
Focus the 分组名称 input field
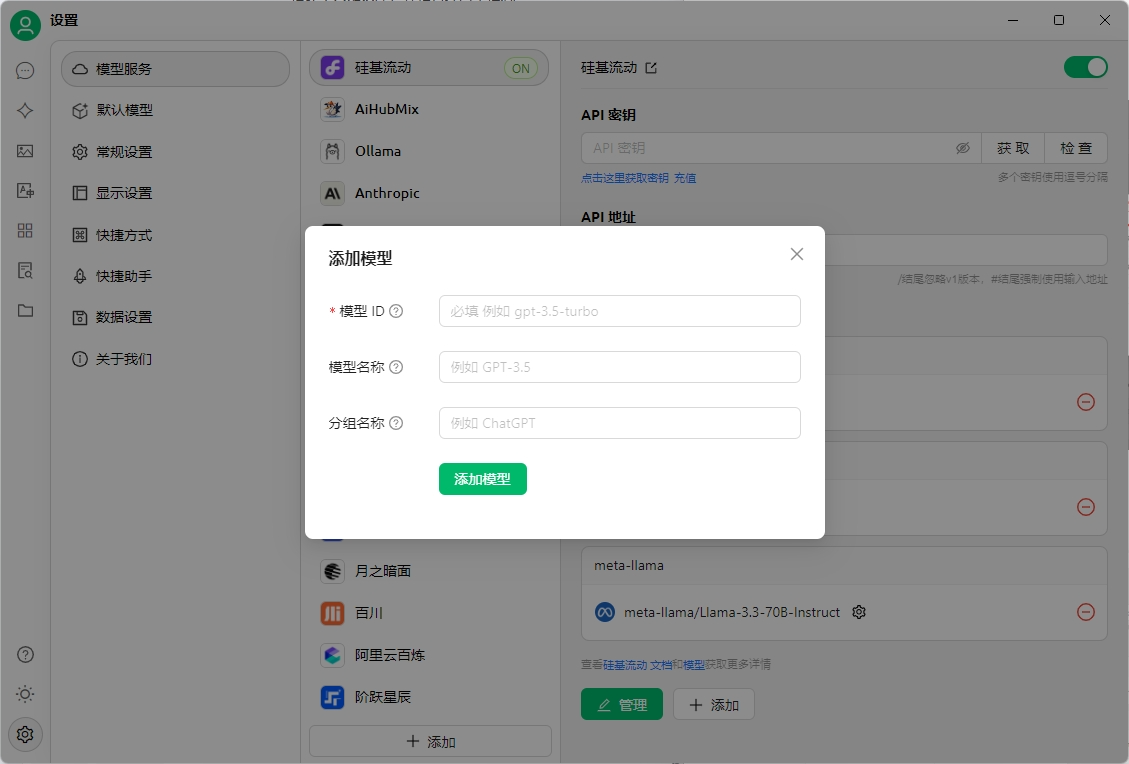click(619, 423)
